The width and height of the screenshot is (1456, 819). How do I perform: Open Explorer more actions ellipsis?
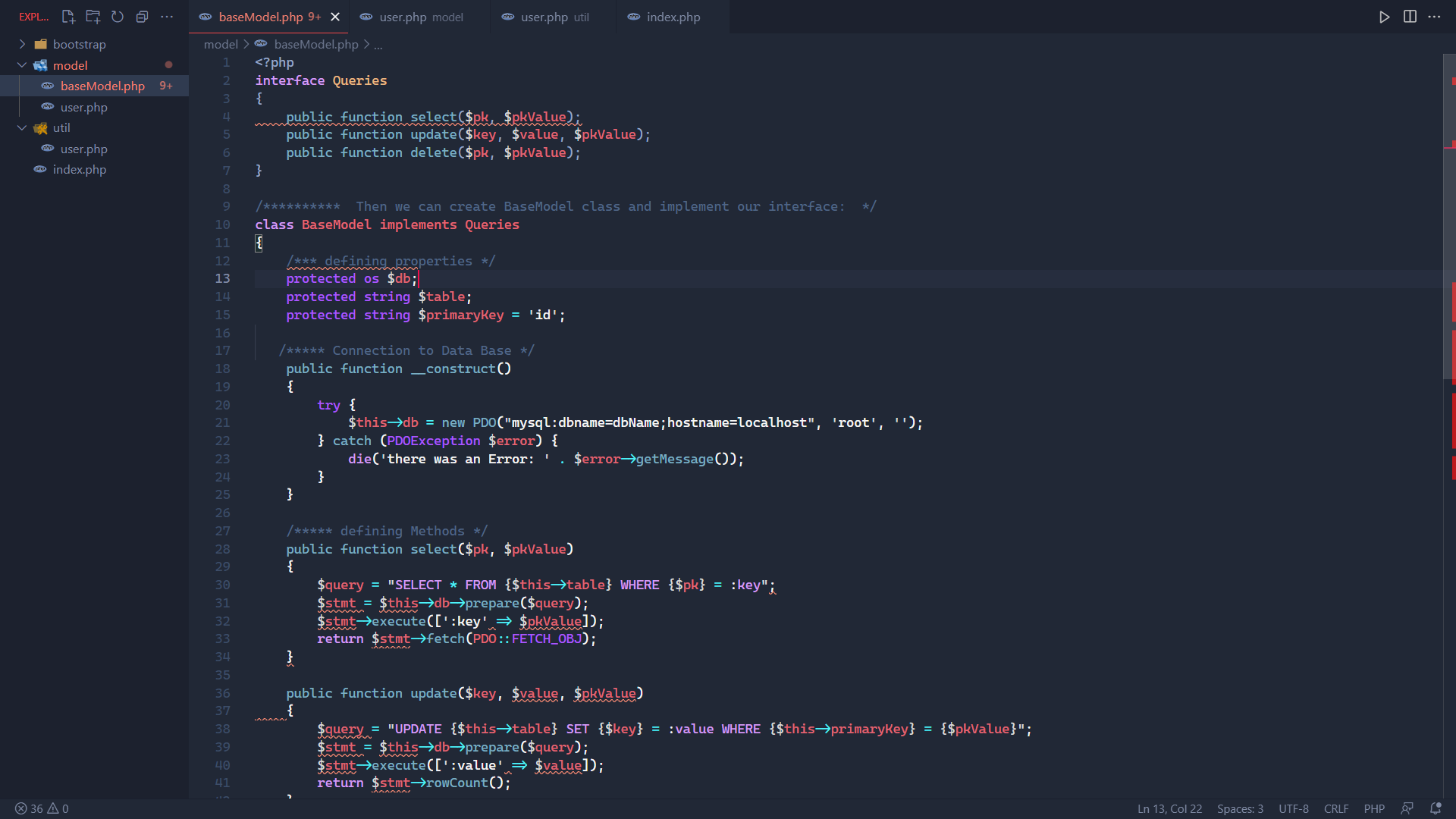(x=167, y=17)
